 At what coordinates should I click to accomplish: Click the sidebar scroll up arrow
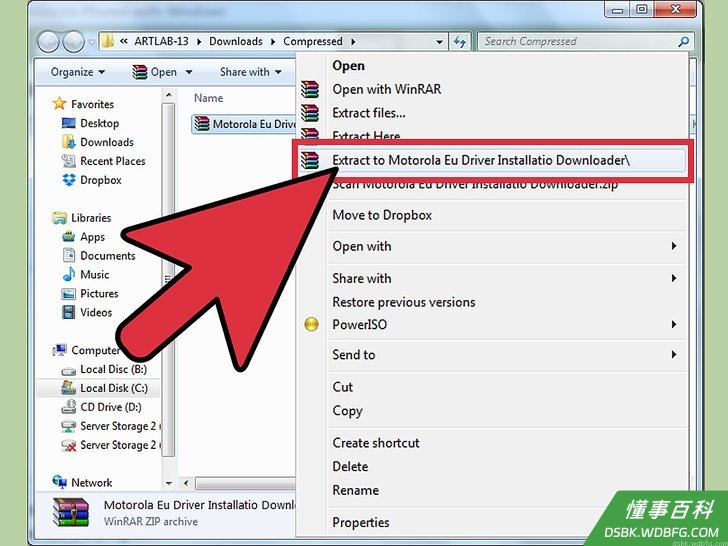click(169, 95)
